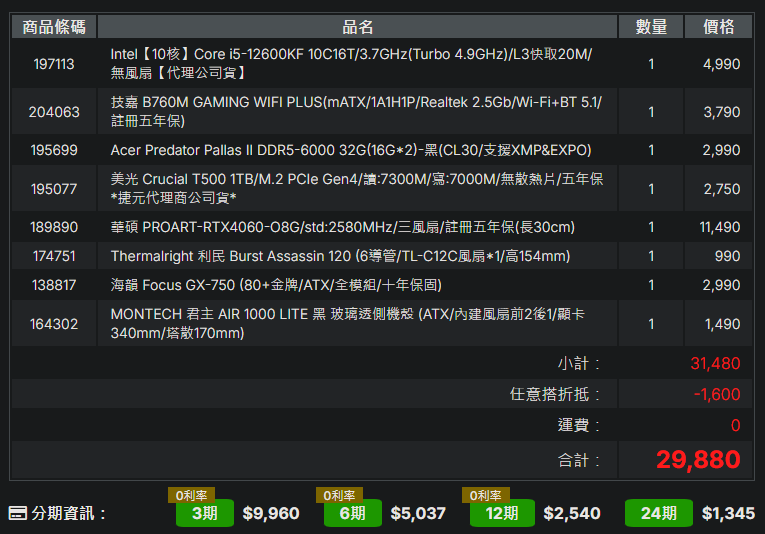Click the 1,490 case price
This screenshot has width=765, height=534.
(723, 324)
